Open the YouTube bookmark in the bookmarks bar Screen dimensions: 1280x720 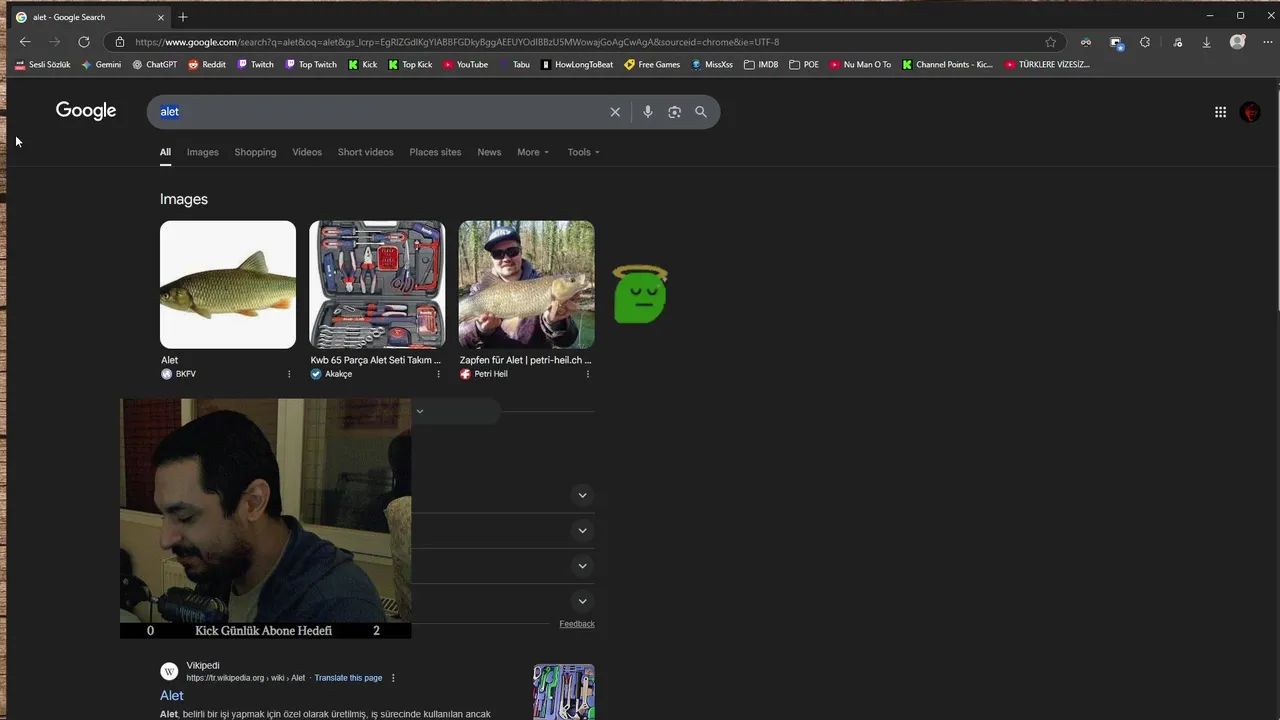pyautogui.click(x=465, y=64)
